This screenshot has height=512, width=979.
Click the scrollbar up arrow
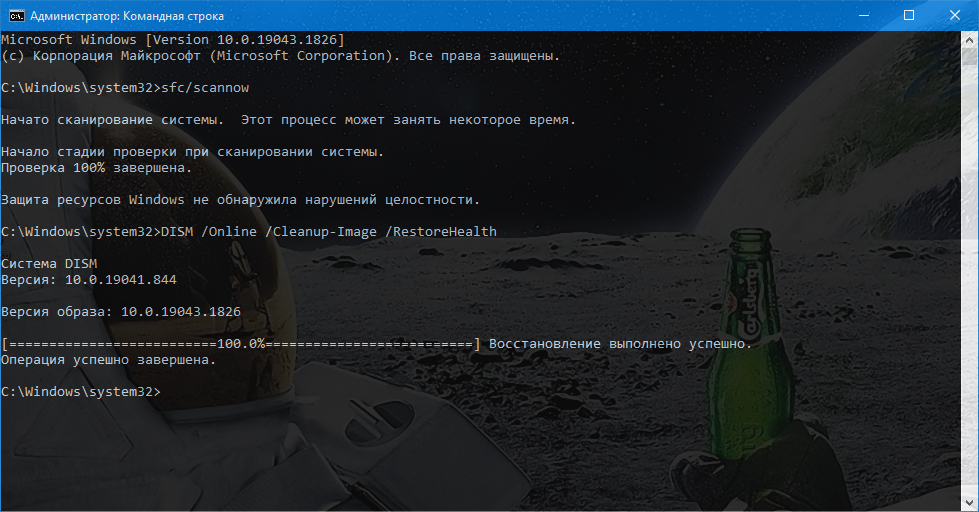(970, 39)
